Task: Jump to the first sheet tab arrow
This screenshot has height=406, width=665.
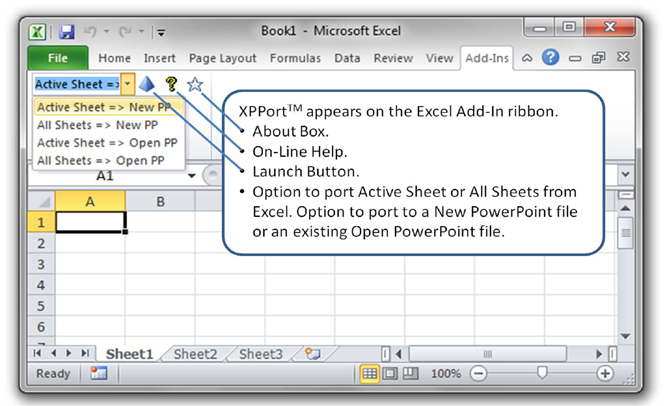Action: [x=37, y=353]
